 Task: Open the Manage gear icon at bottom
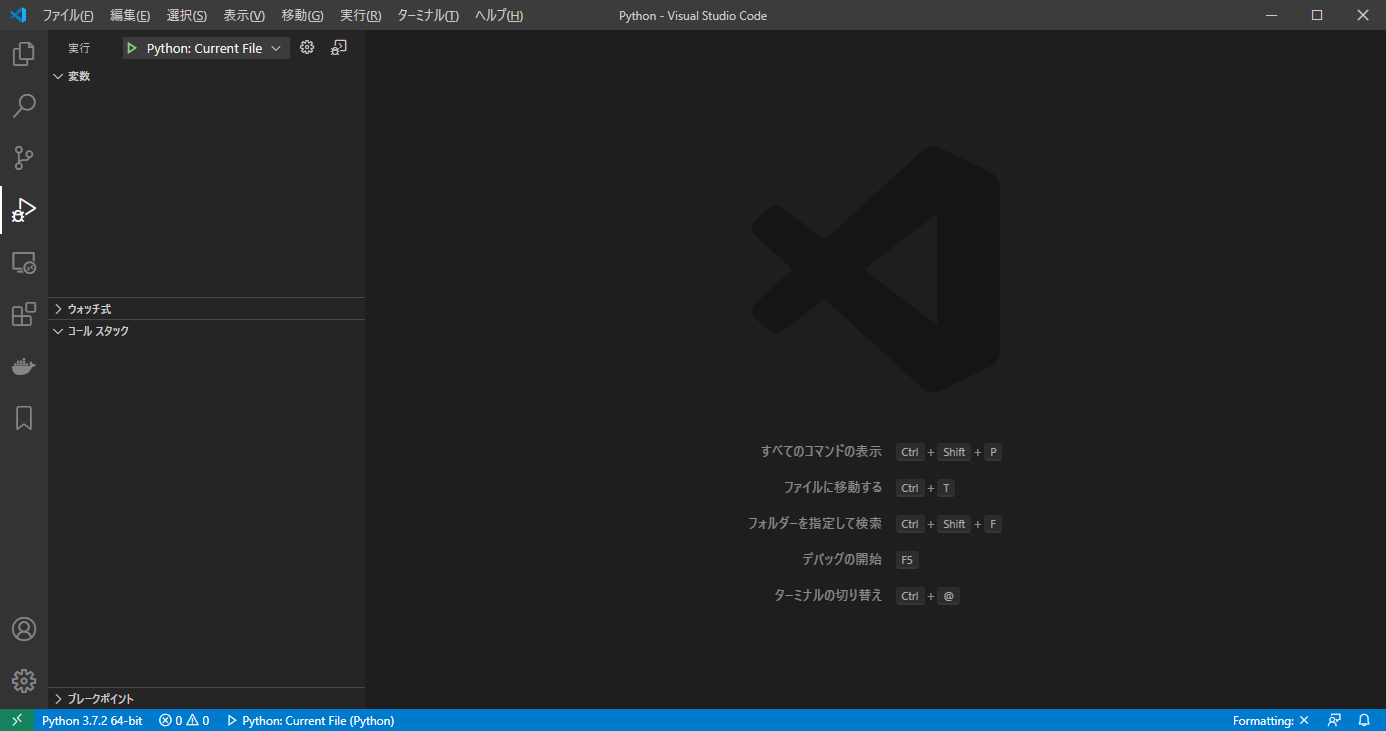click(x=24, y=681)
